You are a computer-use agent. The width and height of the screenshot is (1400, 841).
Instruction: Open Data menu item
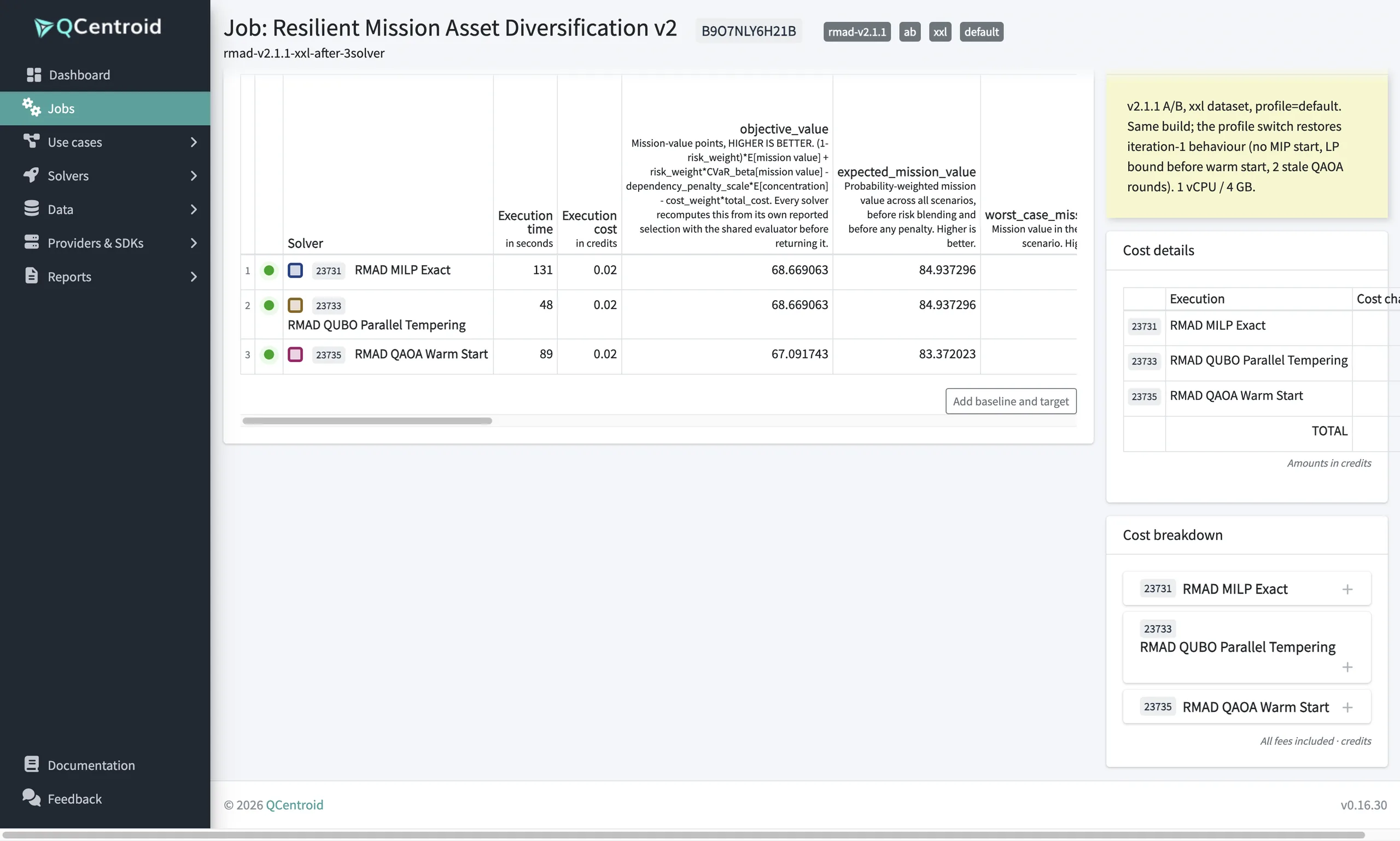(105, 209)
